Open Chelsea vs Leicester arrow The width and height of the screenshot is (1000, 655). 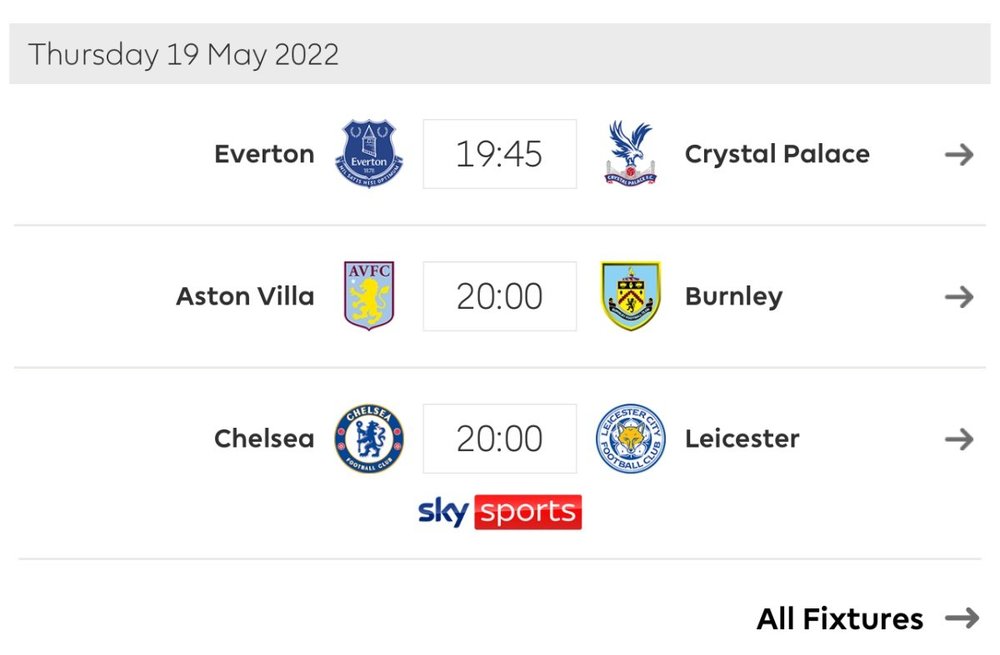pos(959,439)
